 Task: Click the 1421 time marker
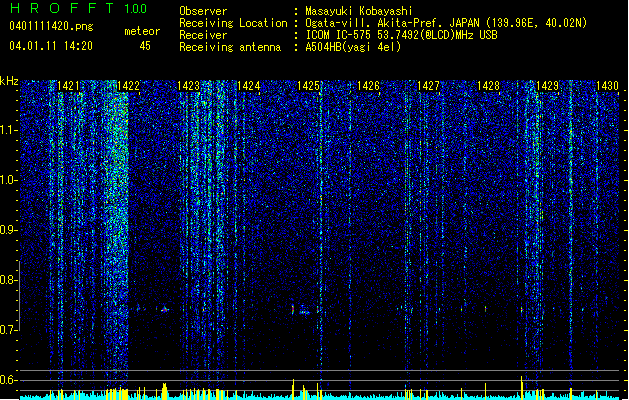tap(68, 86)
